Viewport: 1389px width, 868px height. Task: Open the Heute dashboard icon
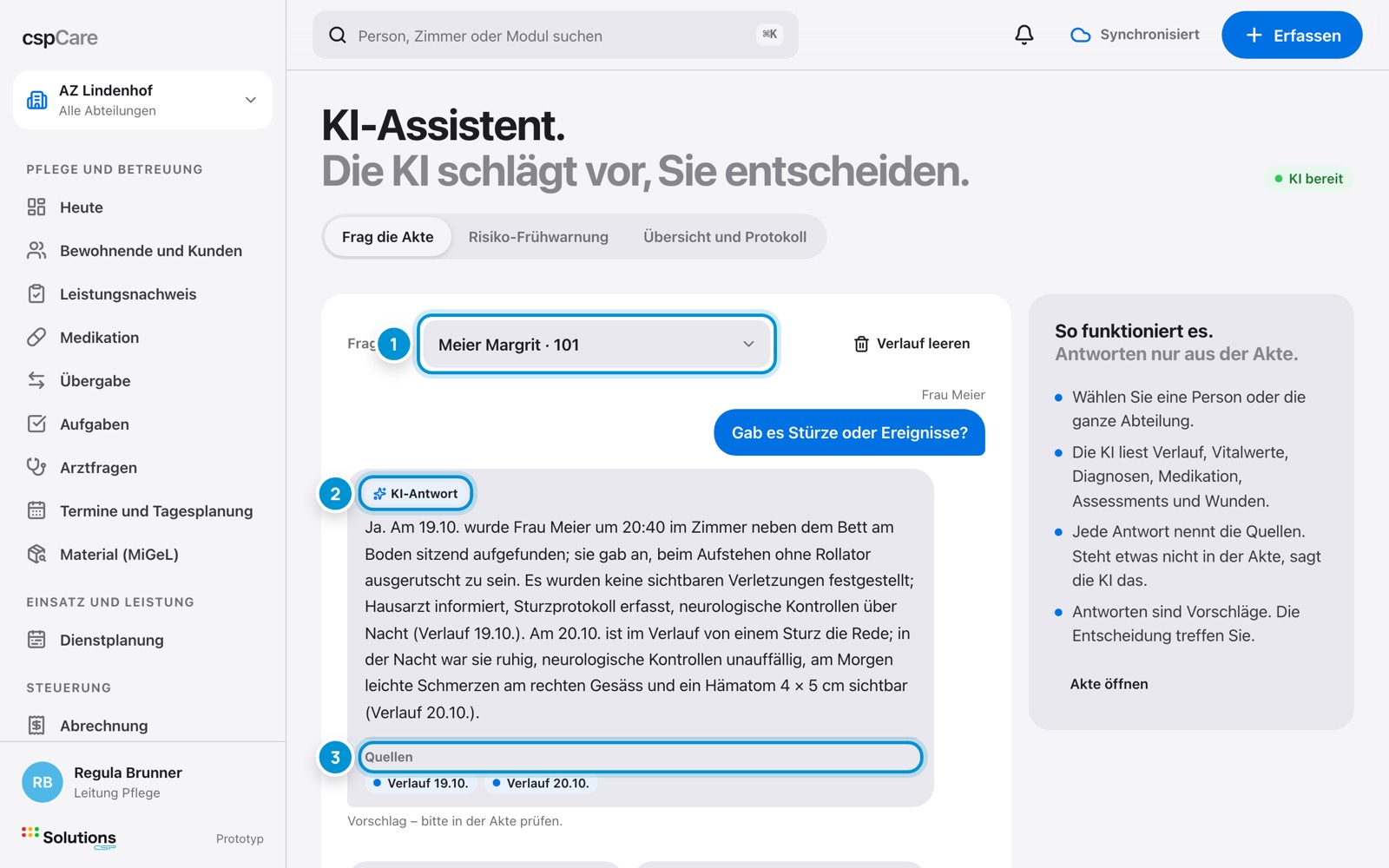coord(36,207)
